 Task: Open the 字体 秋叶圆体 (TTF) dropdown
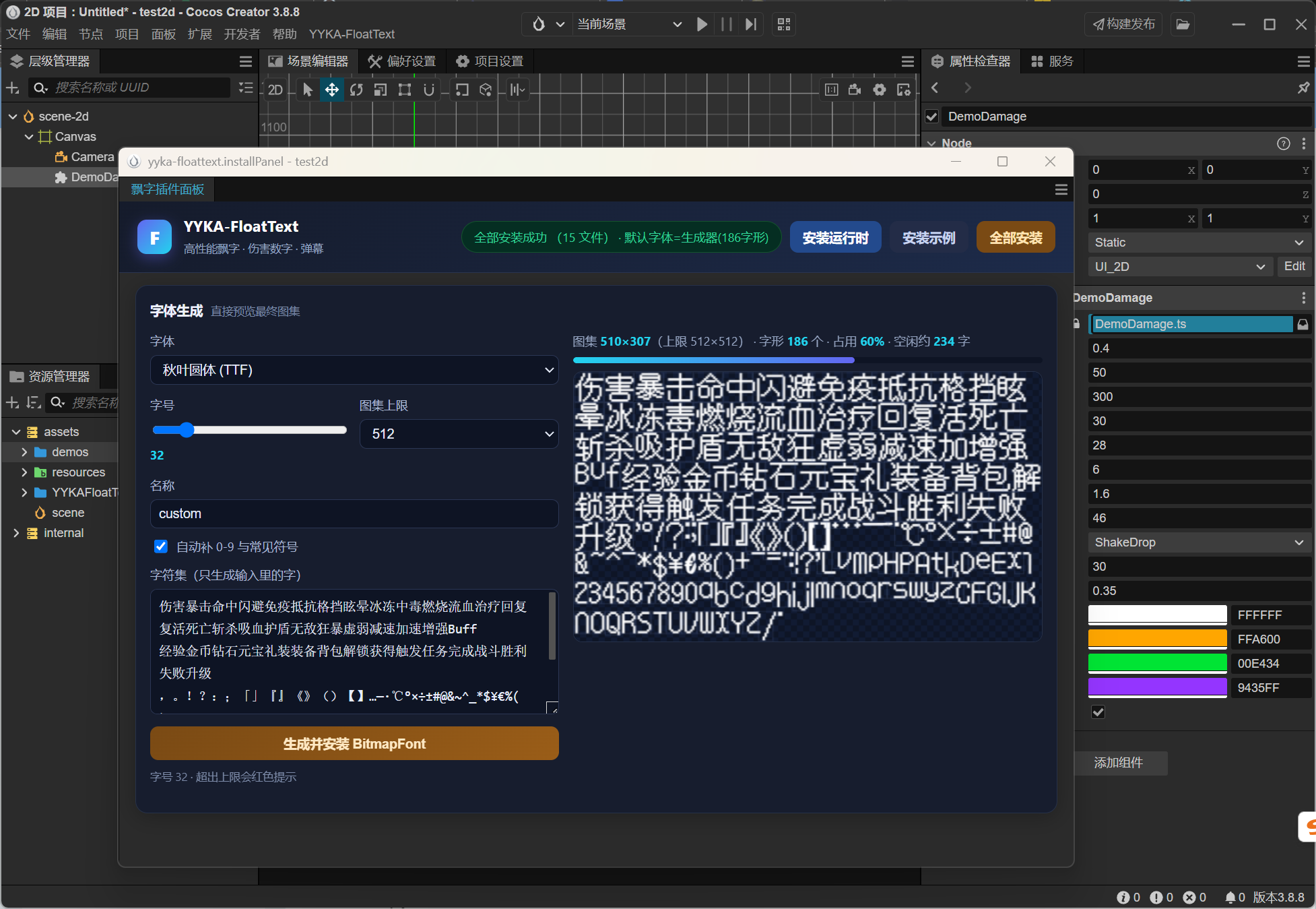[354, 370]
